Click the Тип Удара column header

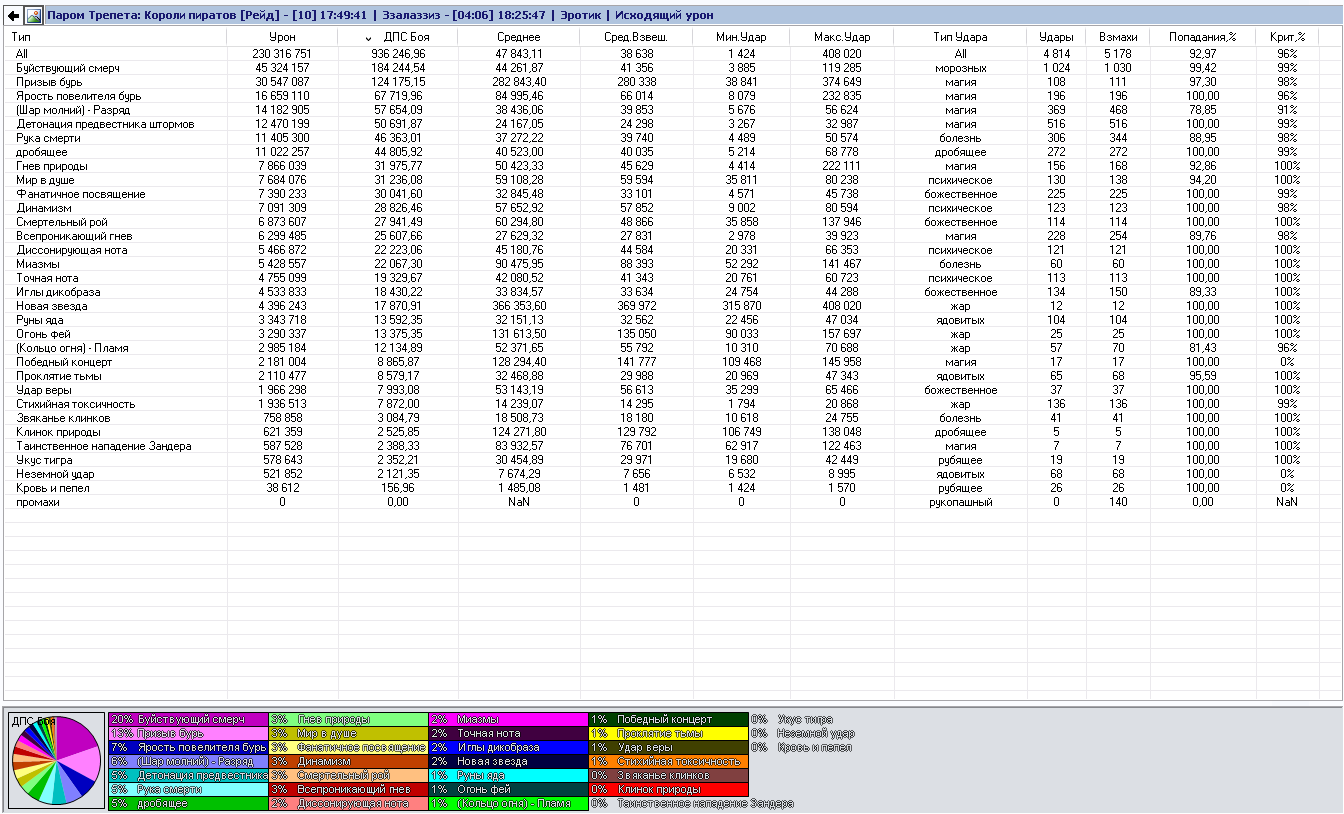(x=961, y=37)
